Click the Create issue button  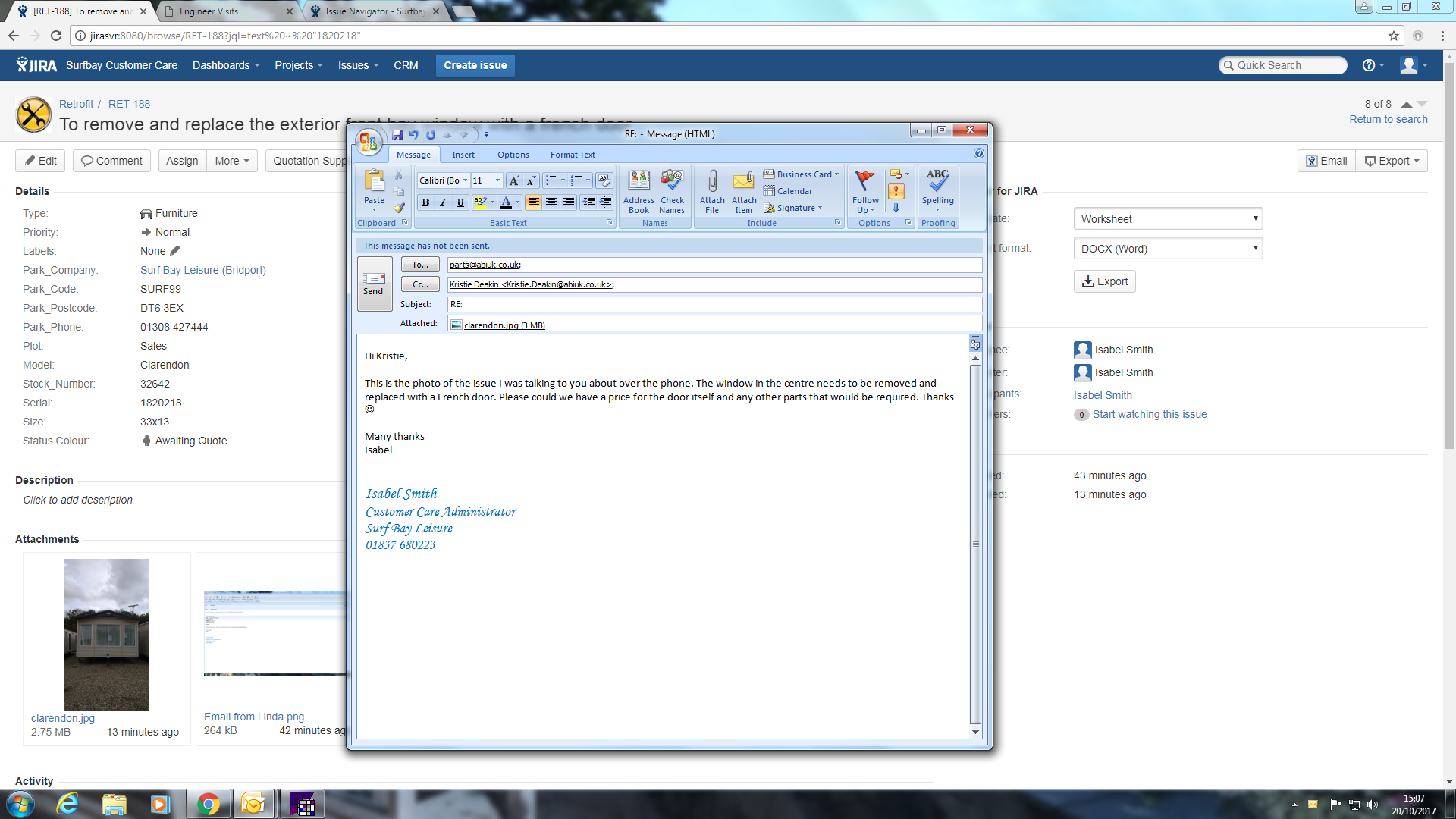(475, 65)
